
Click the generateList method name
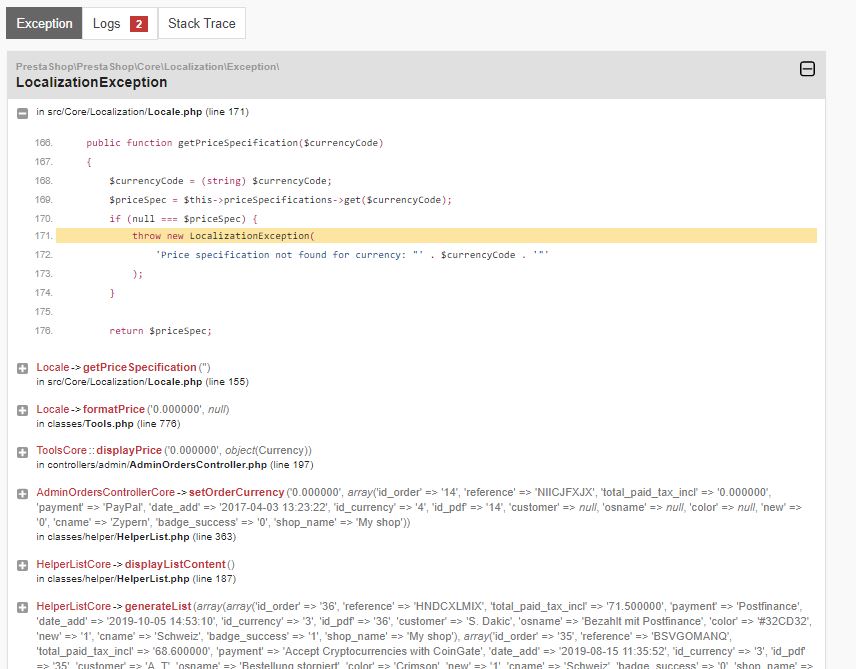point(158,606)
